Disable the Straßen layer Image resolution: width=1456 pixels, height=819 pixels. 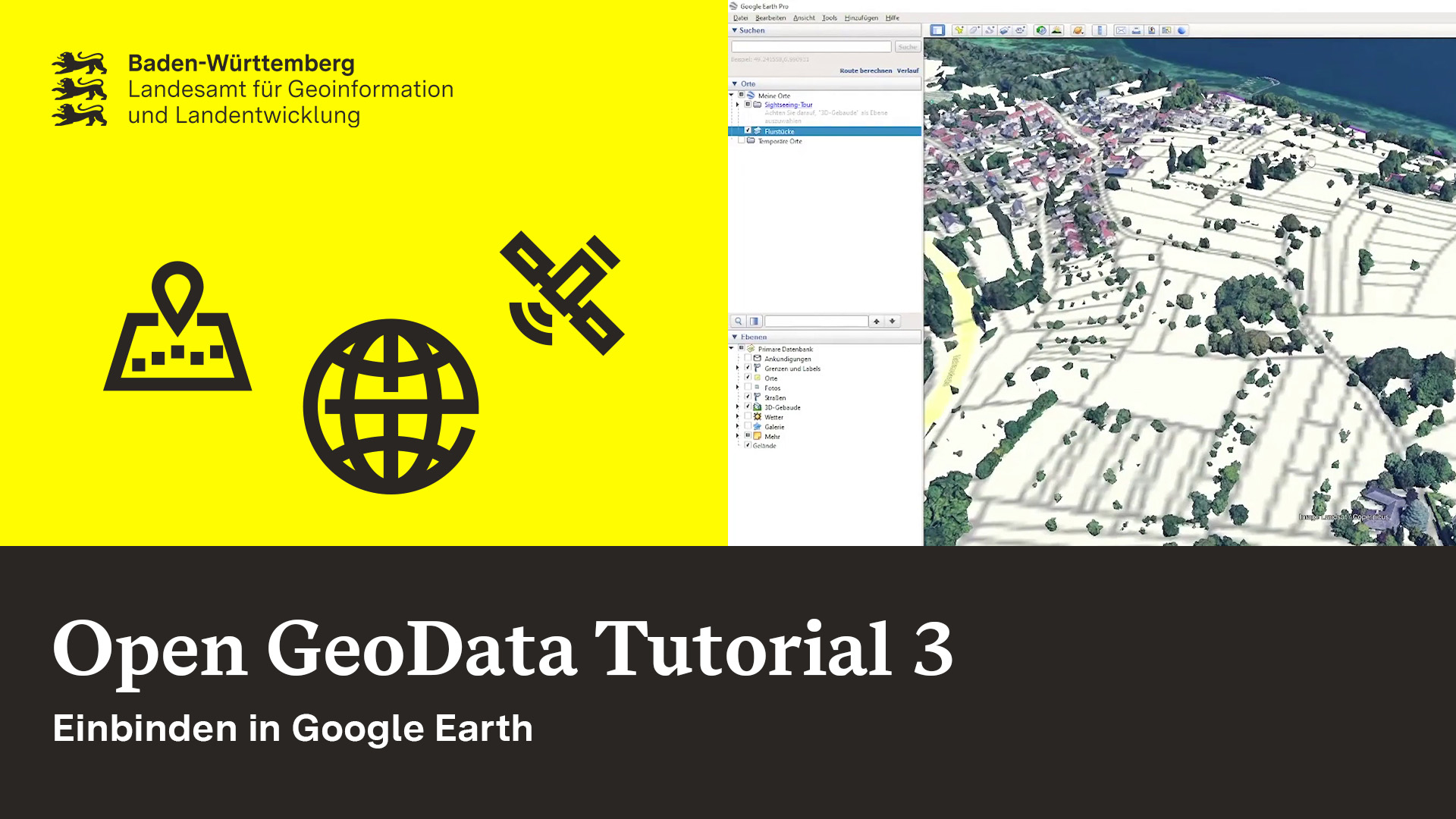pos(748,397)
